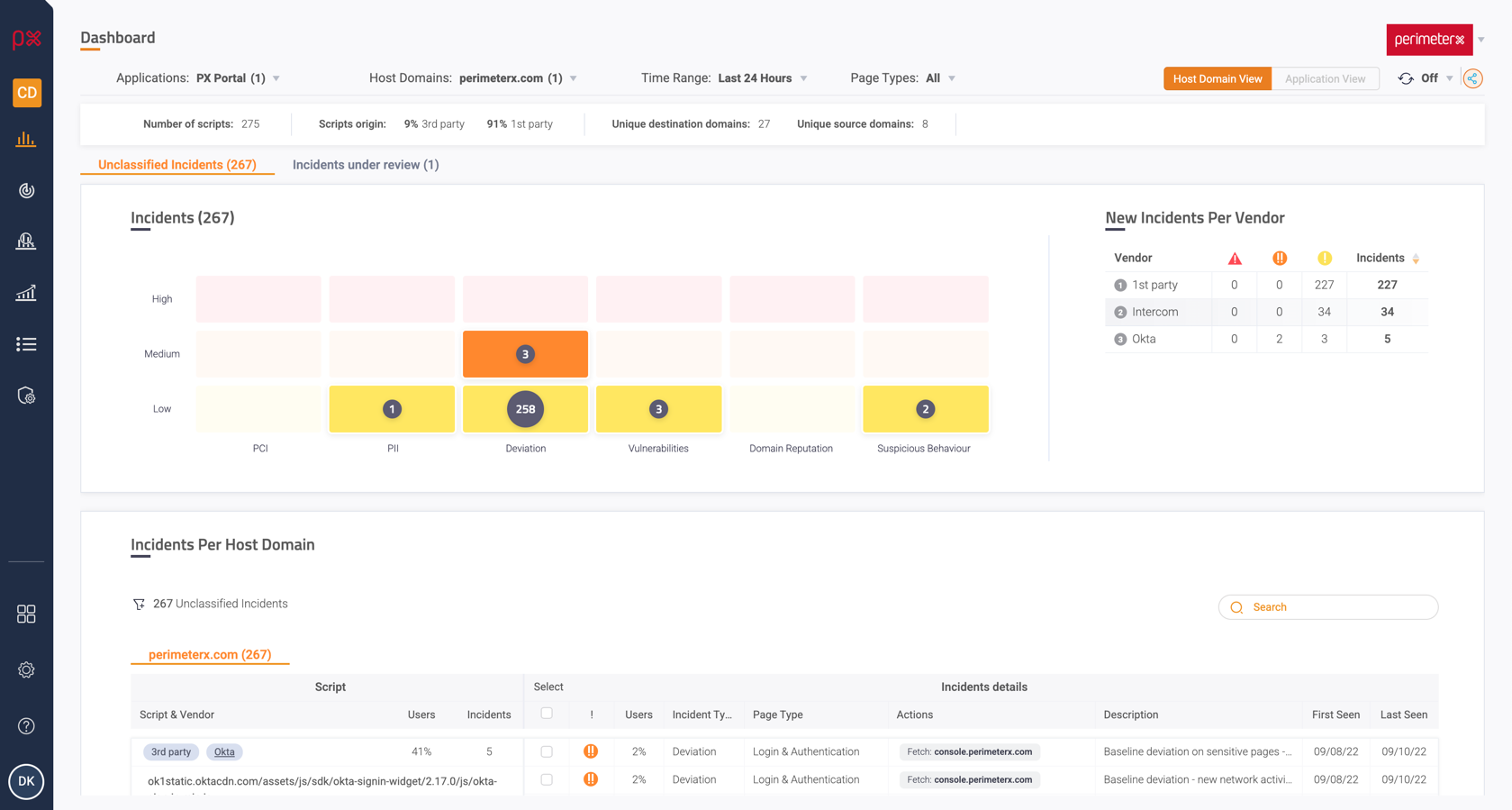This screenshot has width=1512, height=810.
Task: Open the okta-signin-widget script URL
Action: point(322,781)
